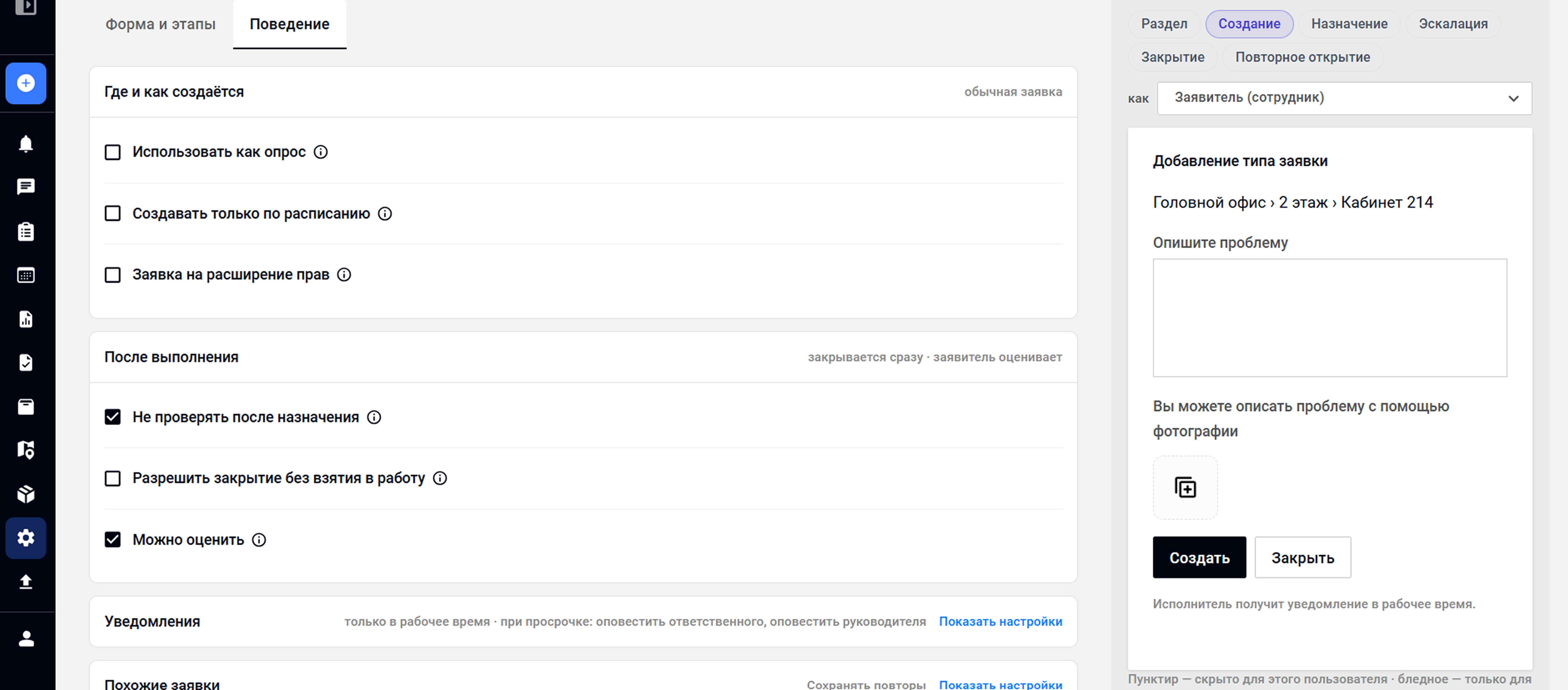
Task: Show info for 'Можно оценить'
Action: (259, 540)
